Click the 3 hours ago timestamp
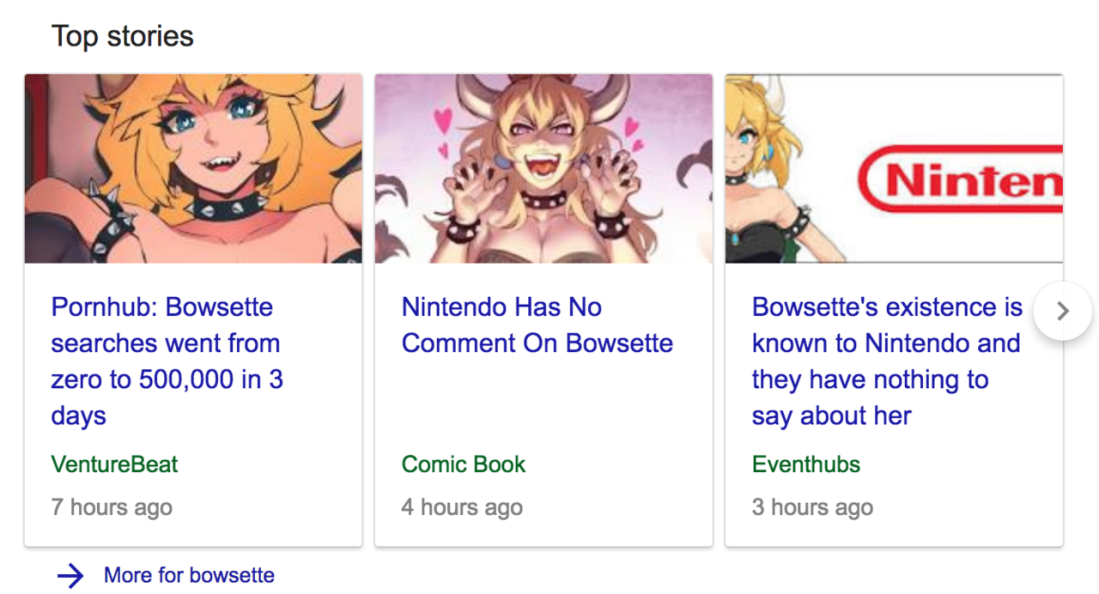 [812, 507]
